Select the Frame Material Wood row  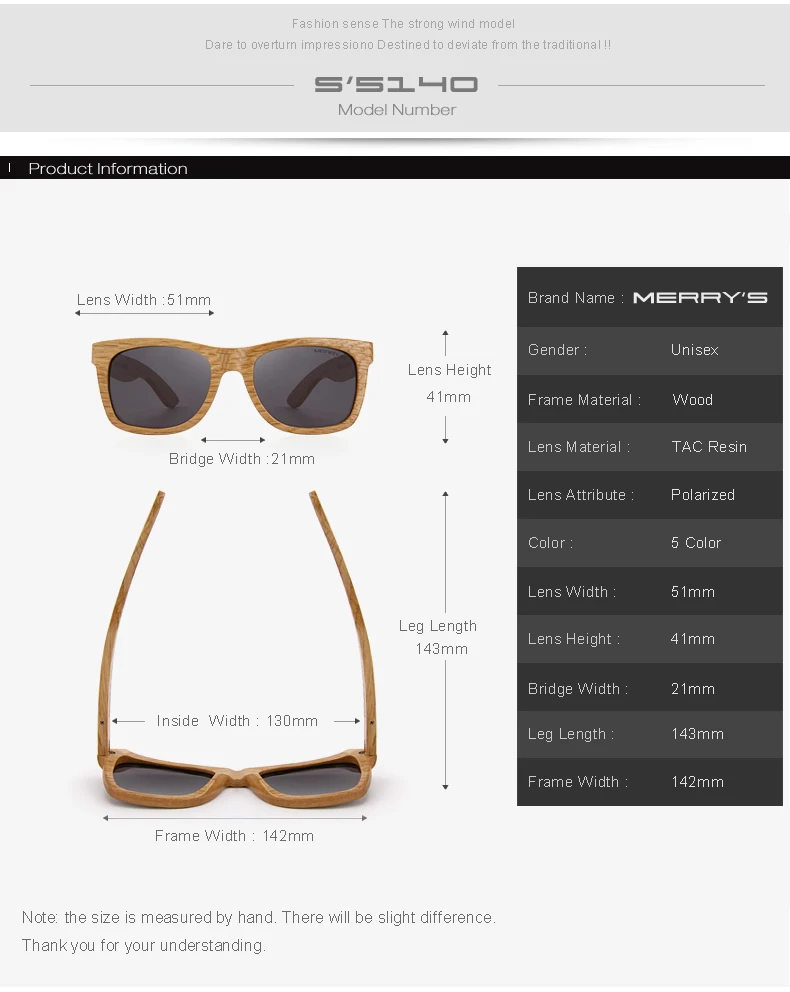650,399
